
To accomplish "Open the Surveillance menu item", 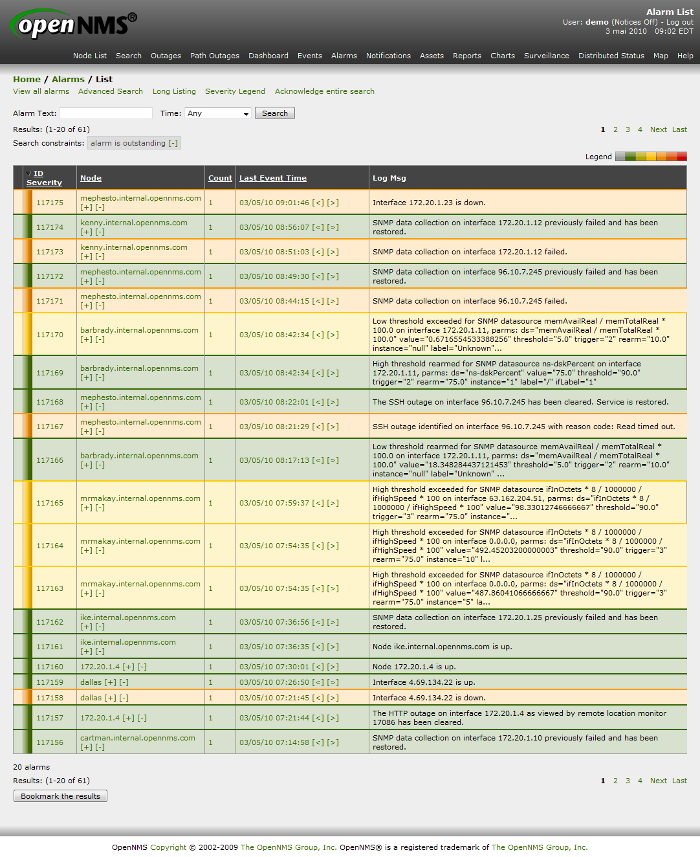I will [546, 56].
